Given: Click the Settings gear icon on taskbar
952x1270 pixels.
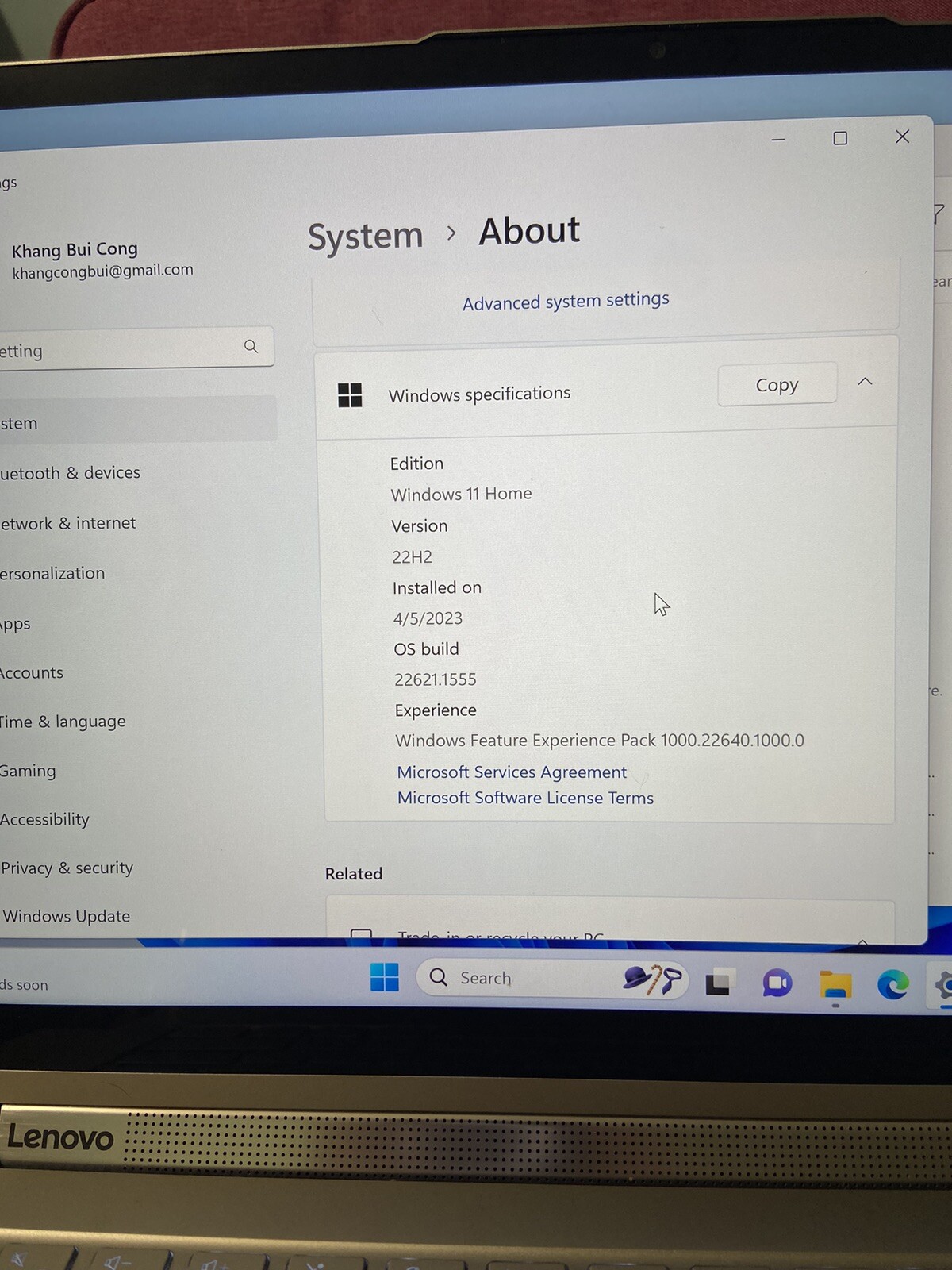Looking at the screenshot, I should coord(943,987).
